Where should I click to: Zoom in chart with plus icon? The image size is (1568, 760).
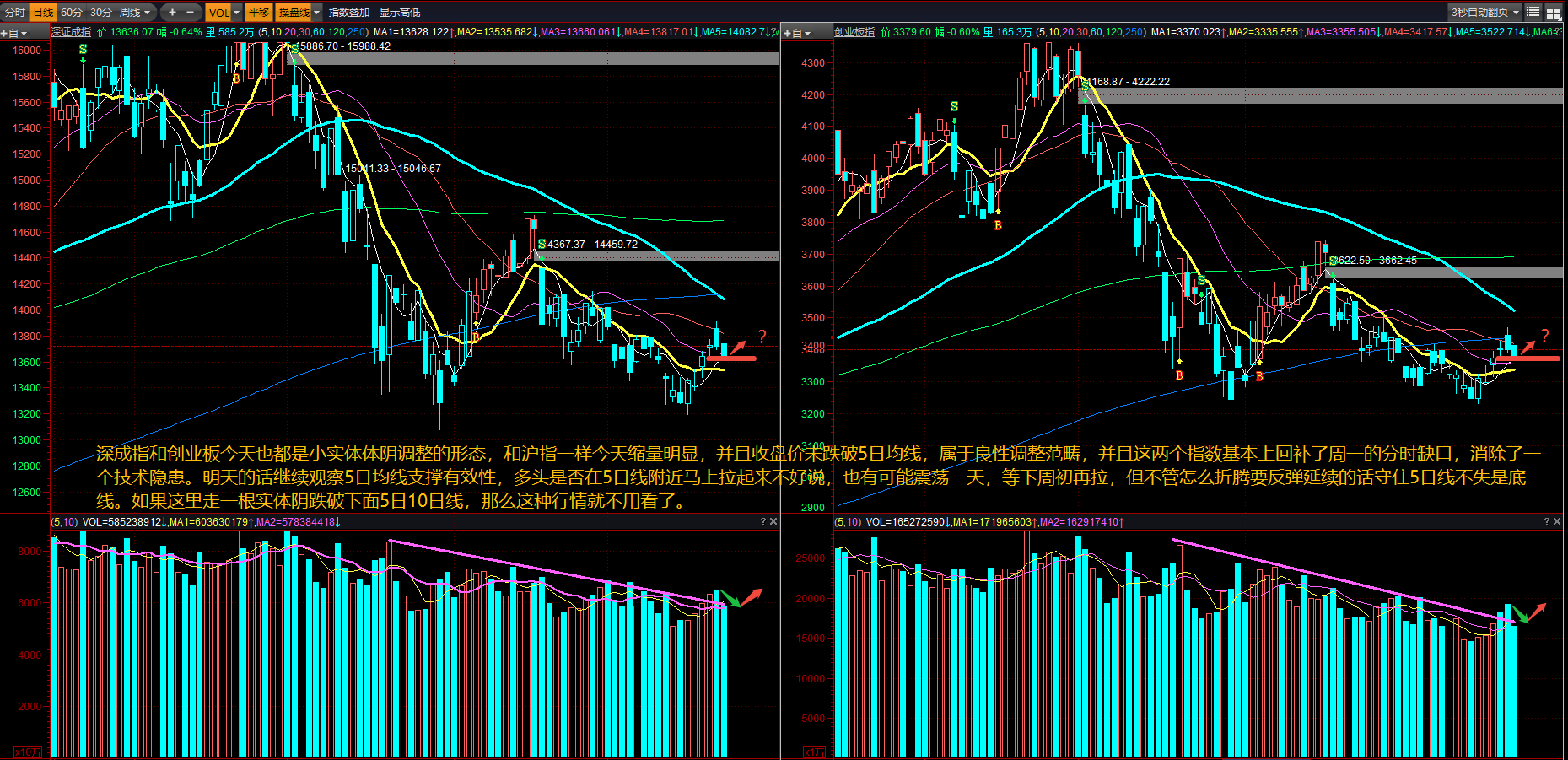coord(172,12)
